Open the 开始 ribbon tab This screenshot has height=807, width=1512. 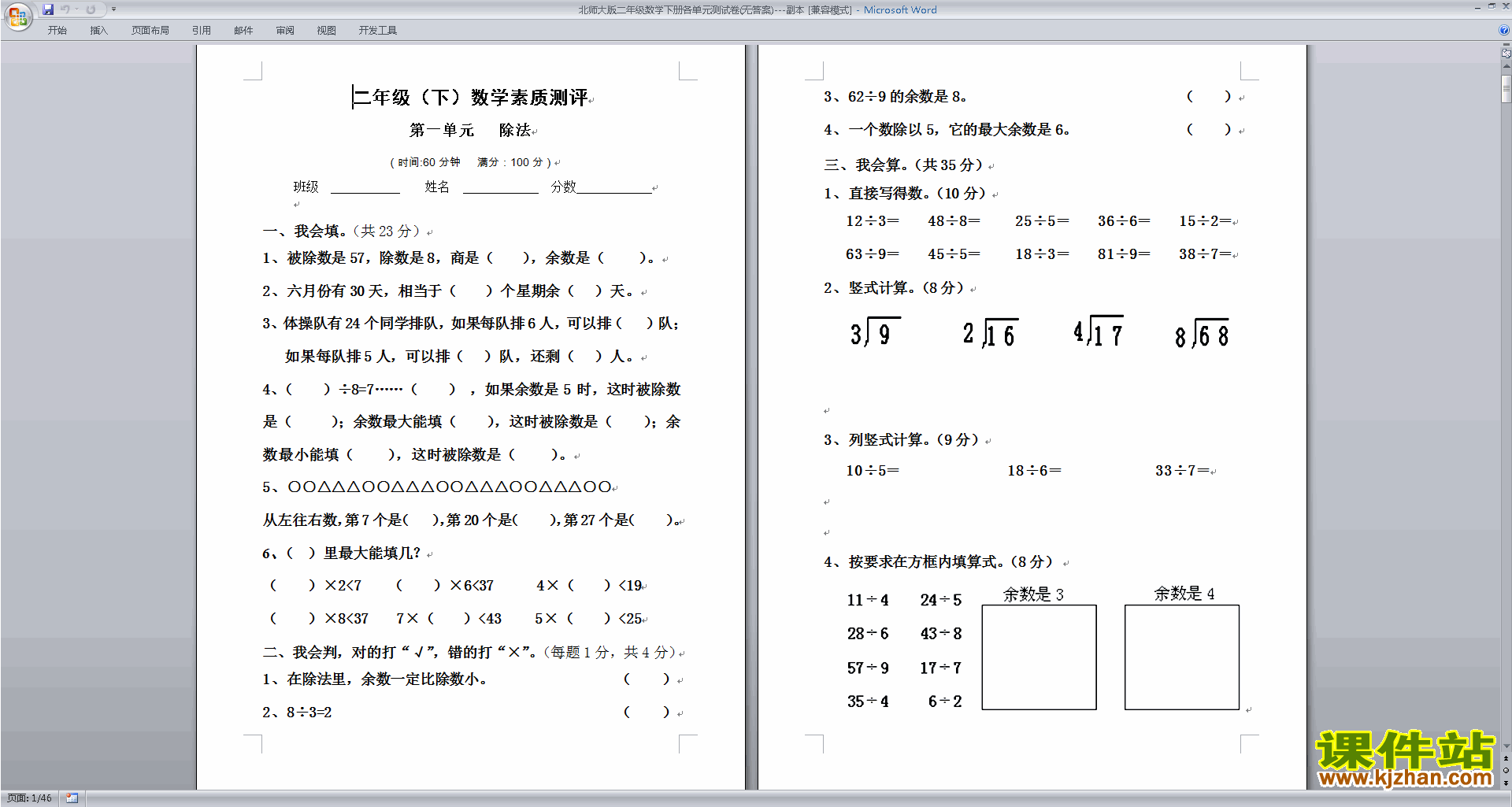tap(57, 30)
